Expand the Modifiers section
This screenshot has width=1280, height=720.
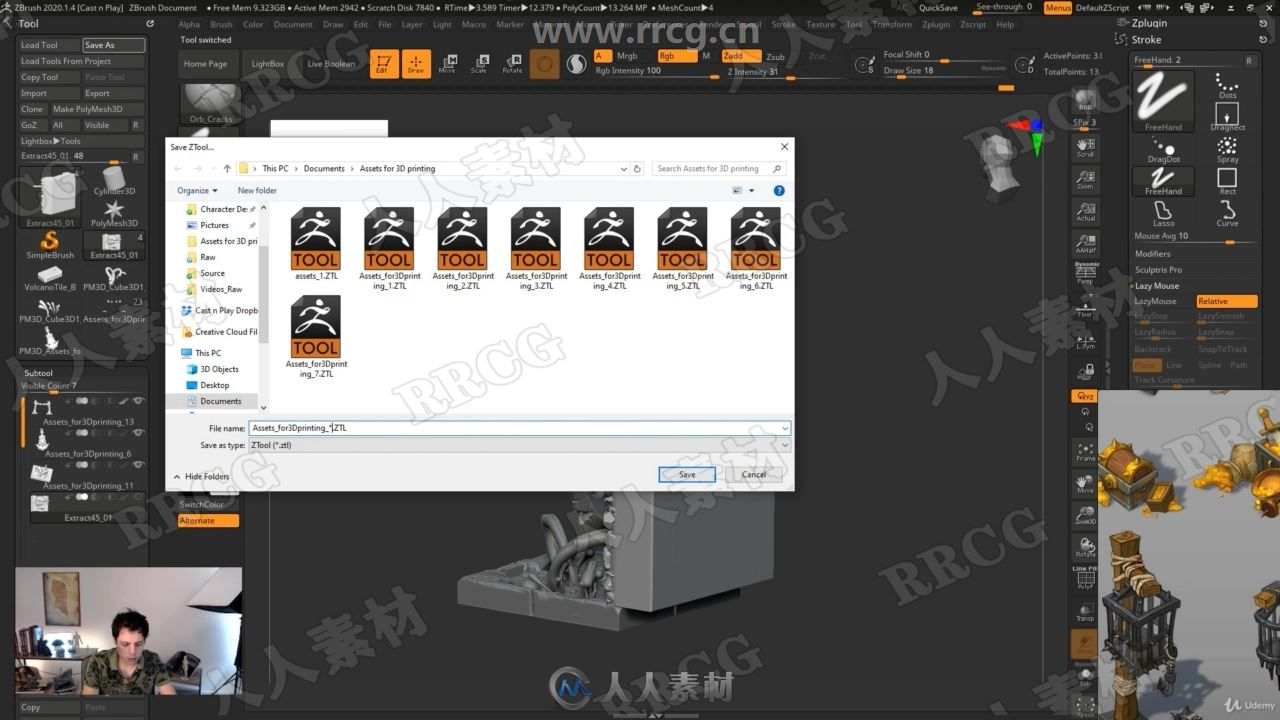[x=1152, y=254]
